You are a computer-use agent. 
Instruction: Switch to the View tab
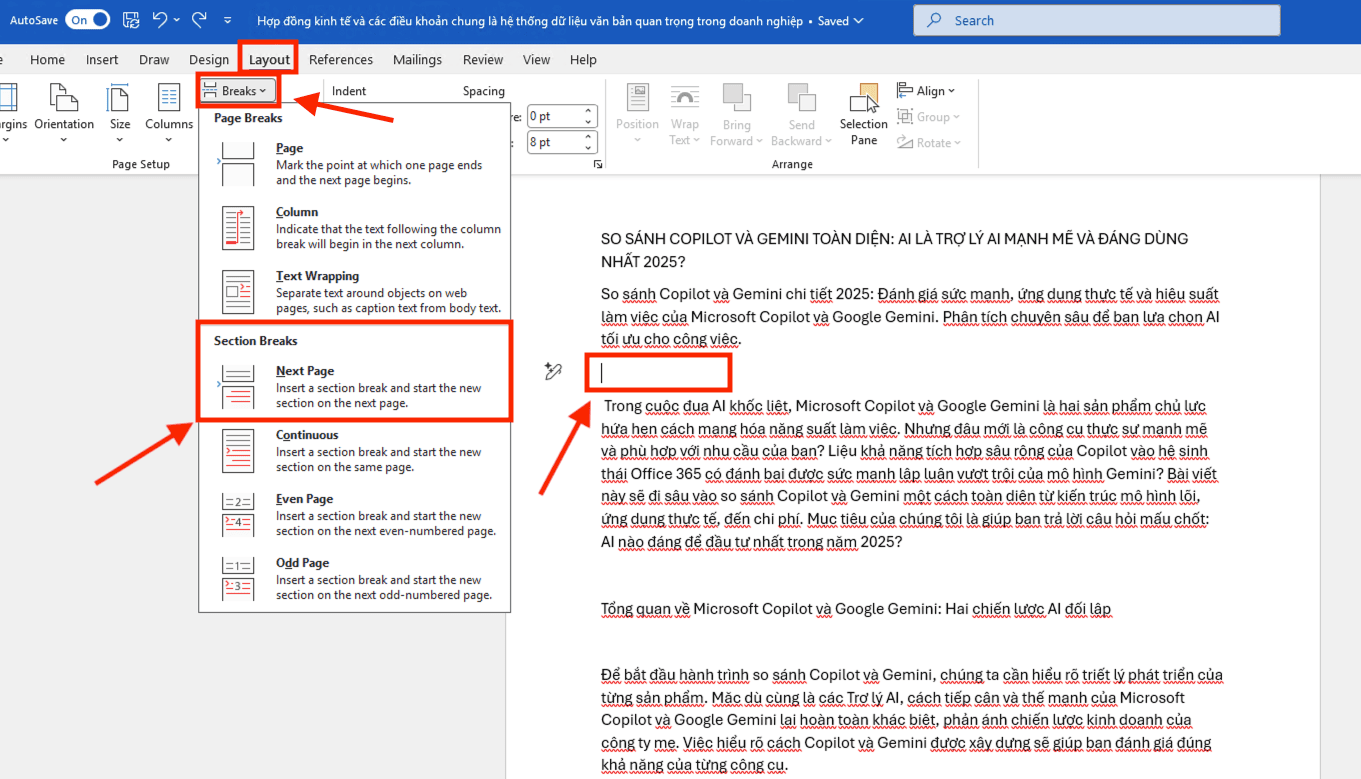click(x=536, y=59)
